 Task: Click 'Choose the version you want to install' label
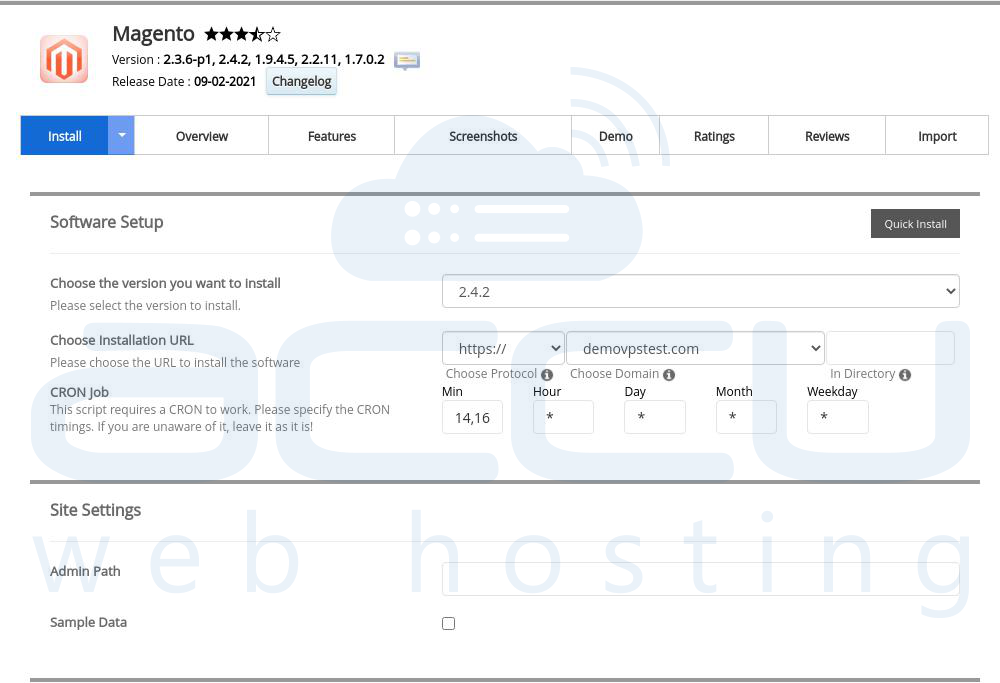(165, 283)
